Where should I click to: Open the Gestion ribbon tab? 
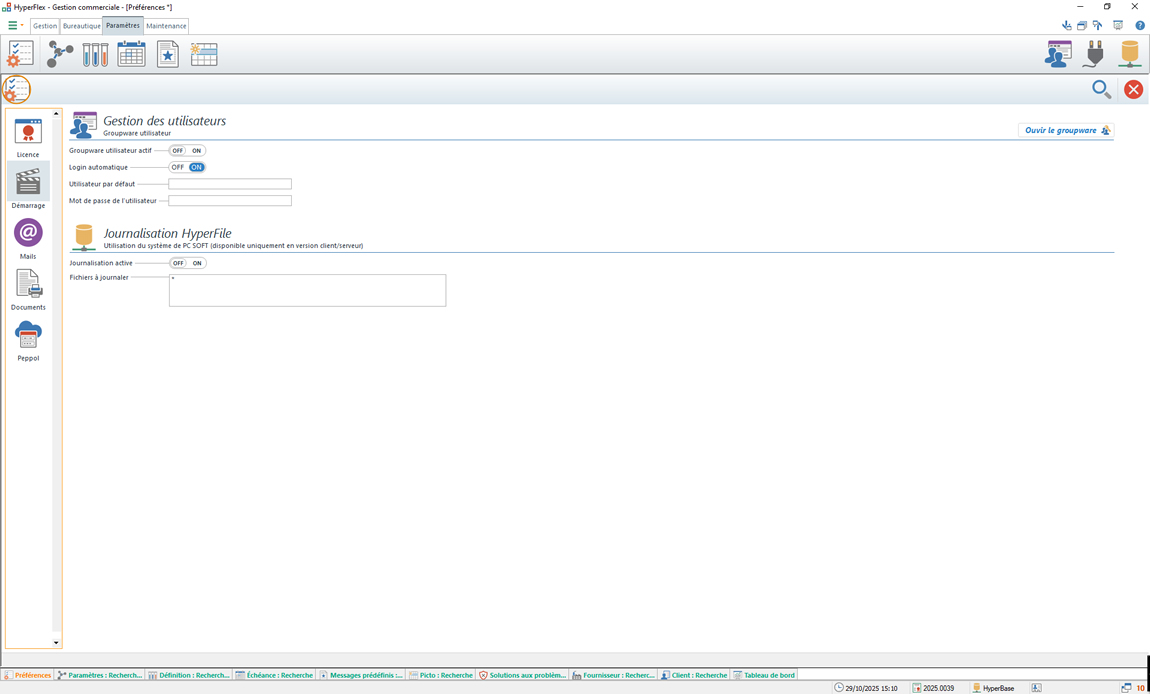(x=45, y=26)
